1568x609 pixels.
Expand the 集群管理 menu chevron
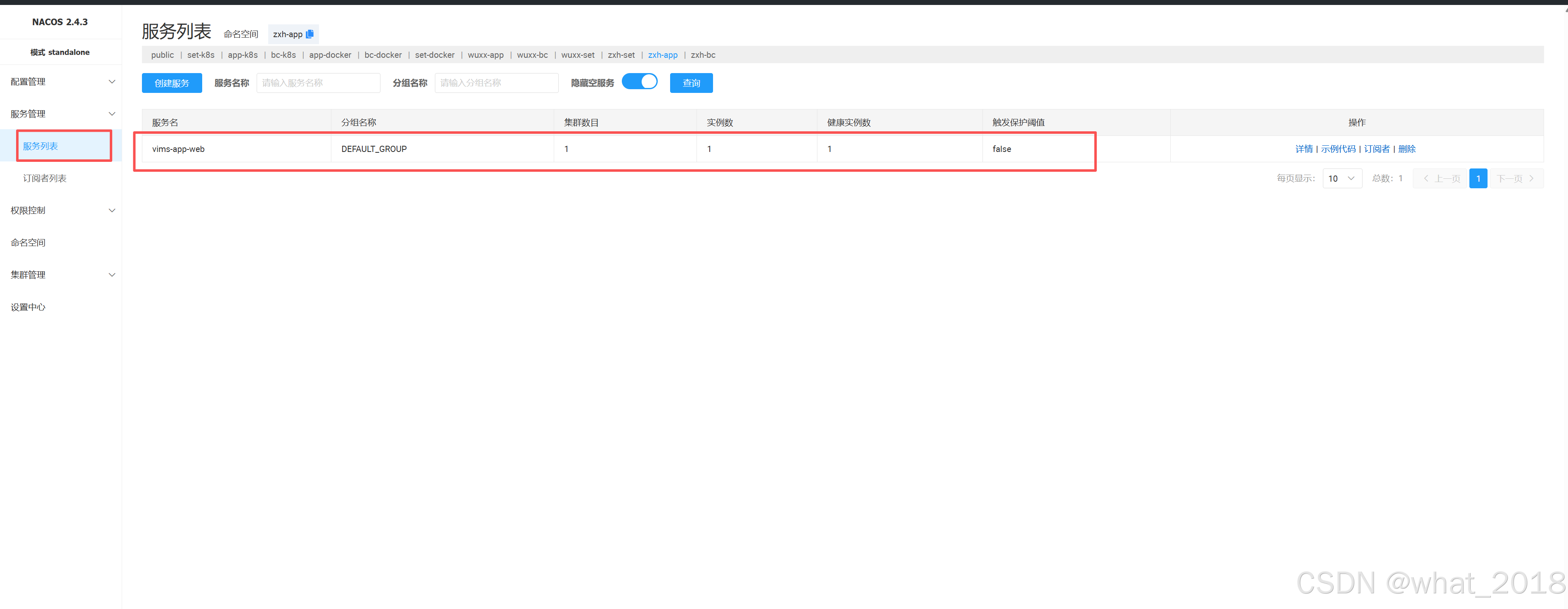click(x=112, y=275)
